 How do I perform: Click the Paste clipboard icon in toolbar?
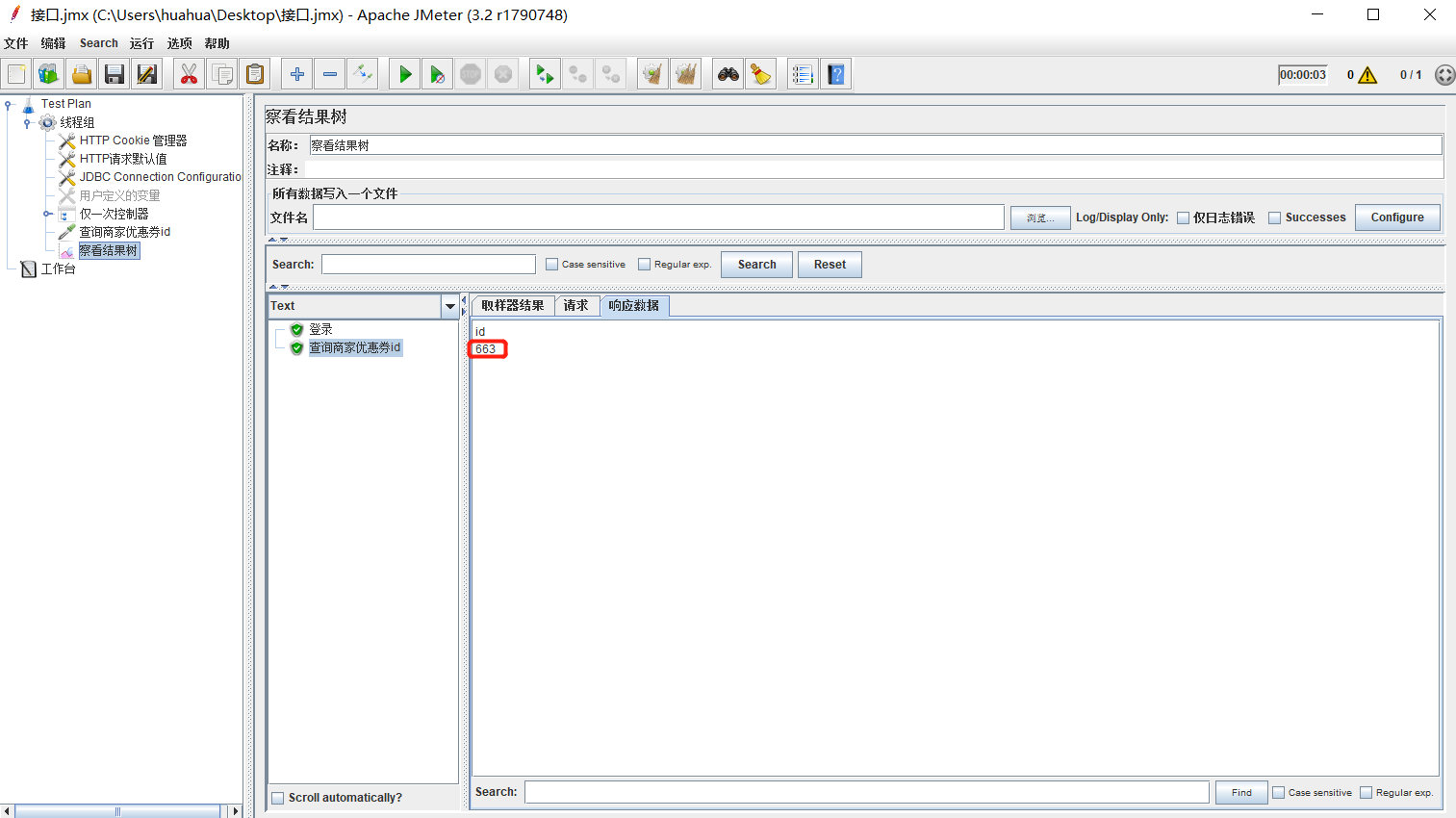click(x=255, y=74)
